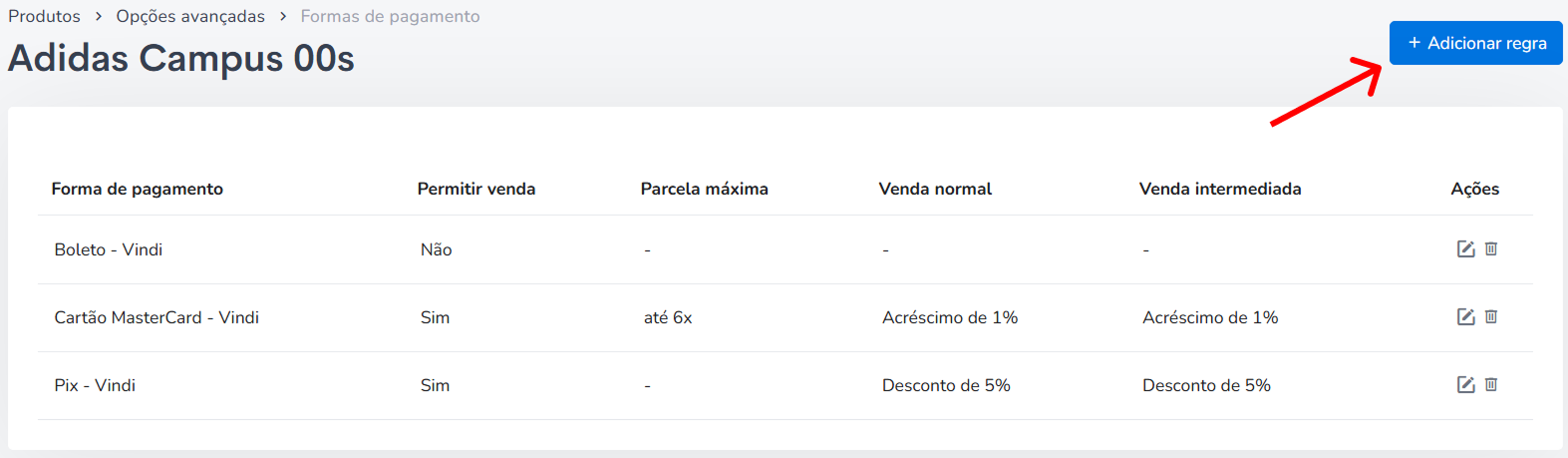Screen dimensions: 1568x458
Task: Delete the Pix - Vindi payment rule
Action: 1491,385
